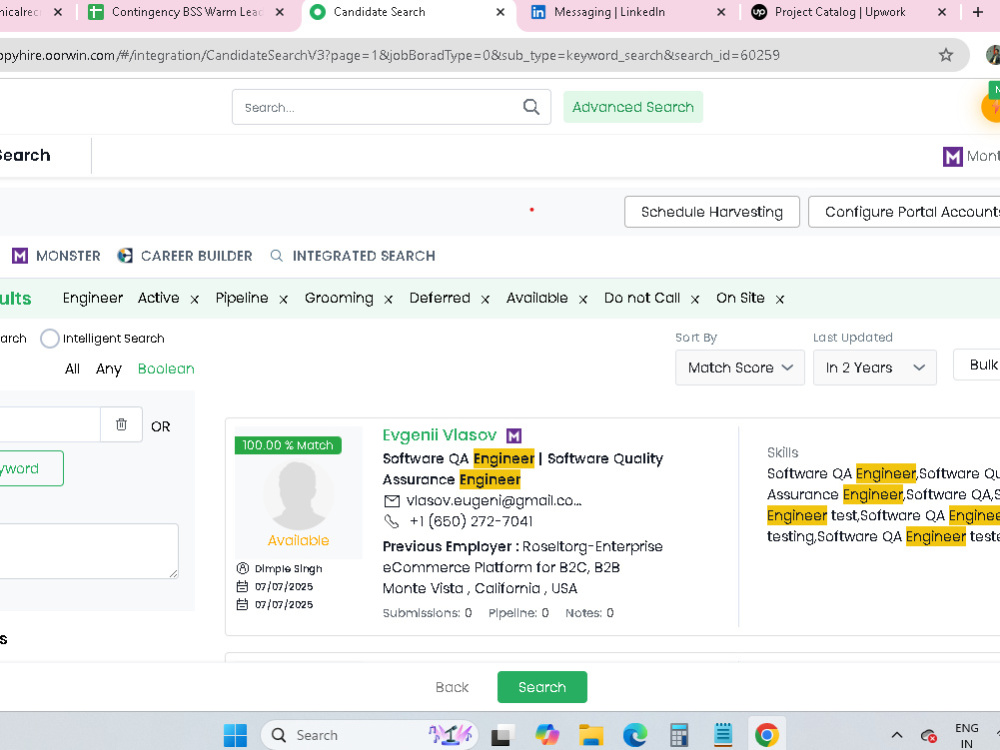
Task: Switch to Contingency BSS Warm Leads tab
Action: (186, 12)
